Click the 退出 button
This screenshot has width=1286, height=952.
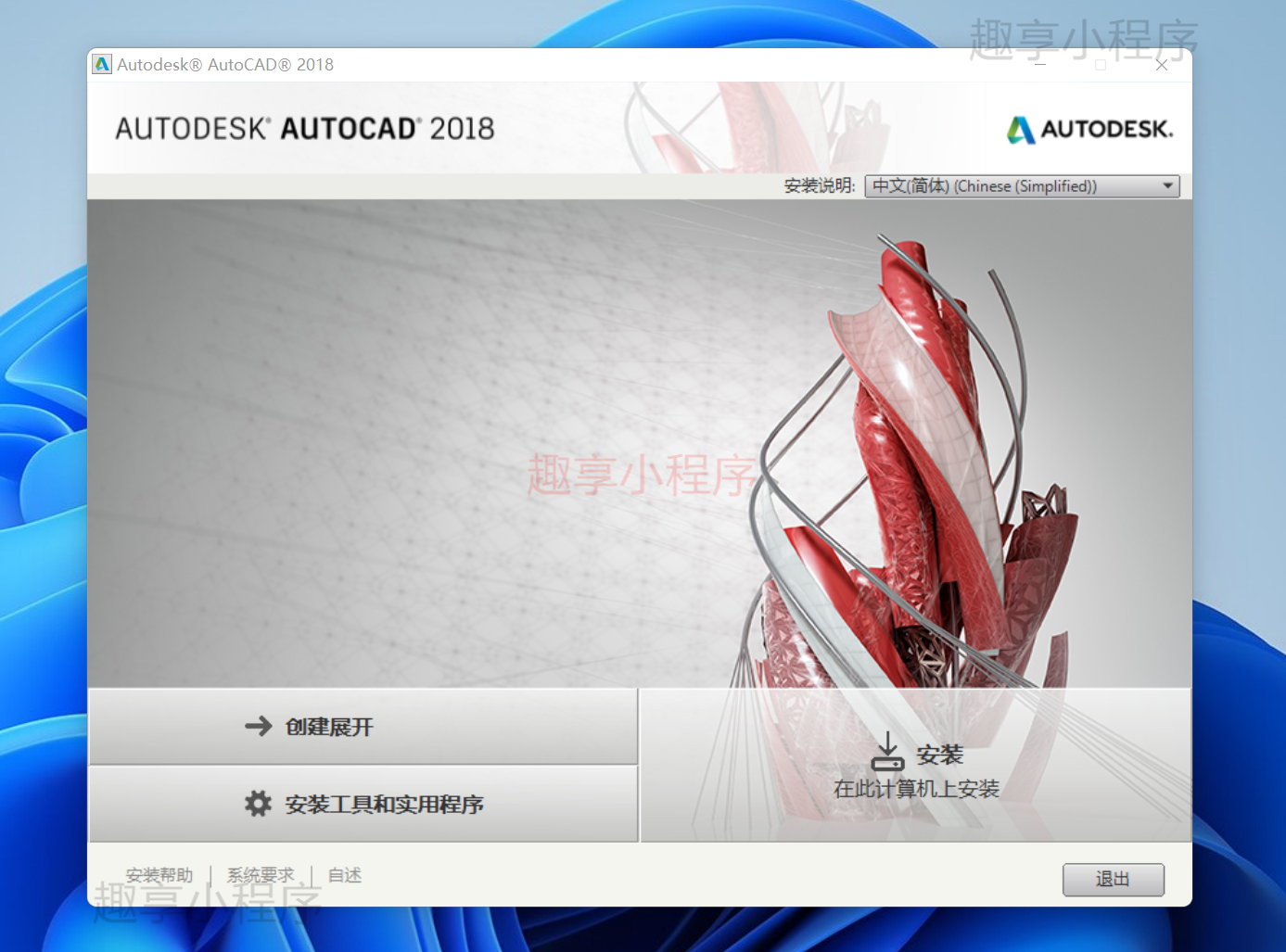click(1113, 880)
